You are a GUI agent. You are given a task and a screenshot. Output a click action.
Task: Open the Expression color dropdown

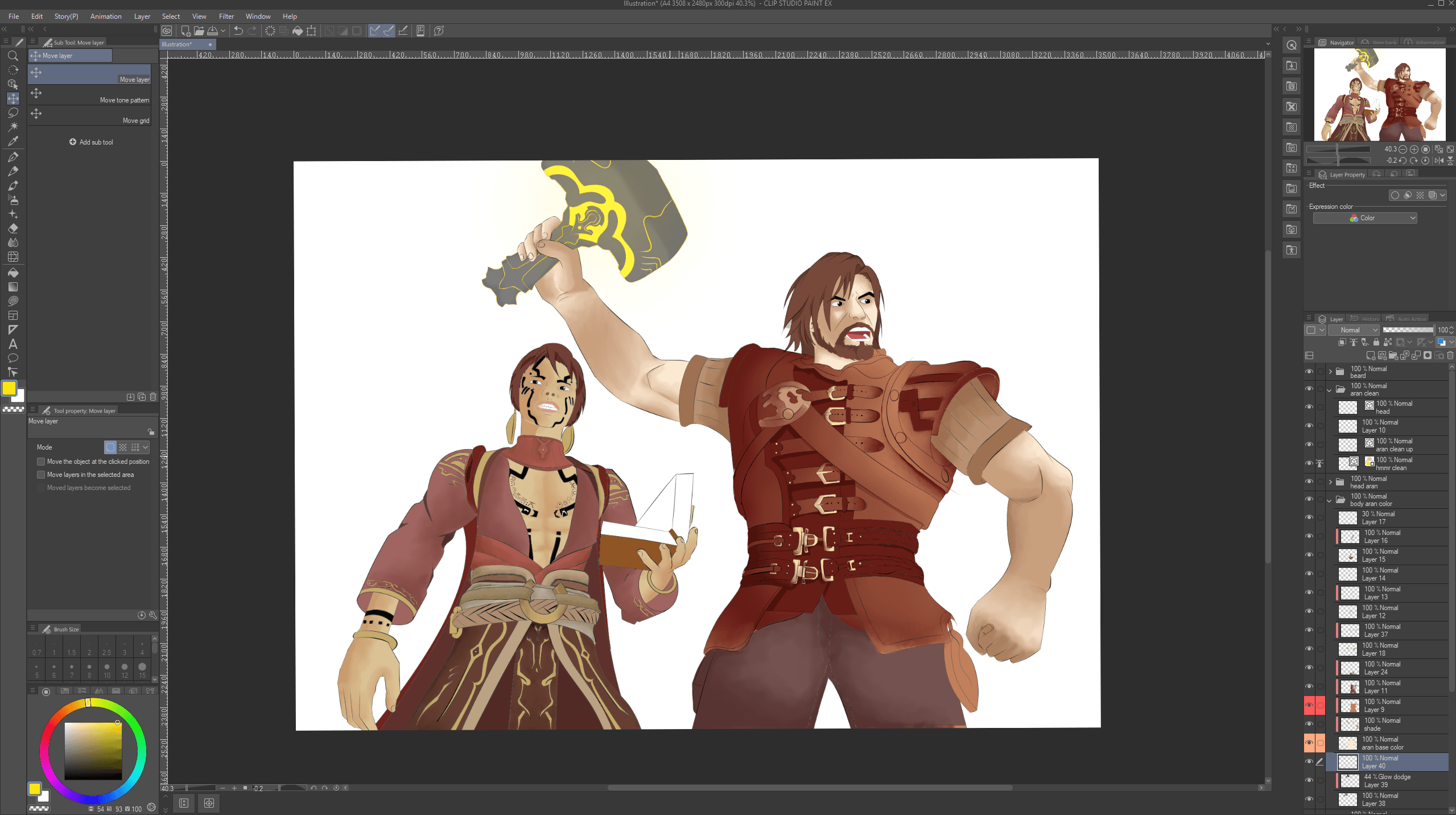tap(1364, 218)
